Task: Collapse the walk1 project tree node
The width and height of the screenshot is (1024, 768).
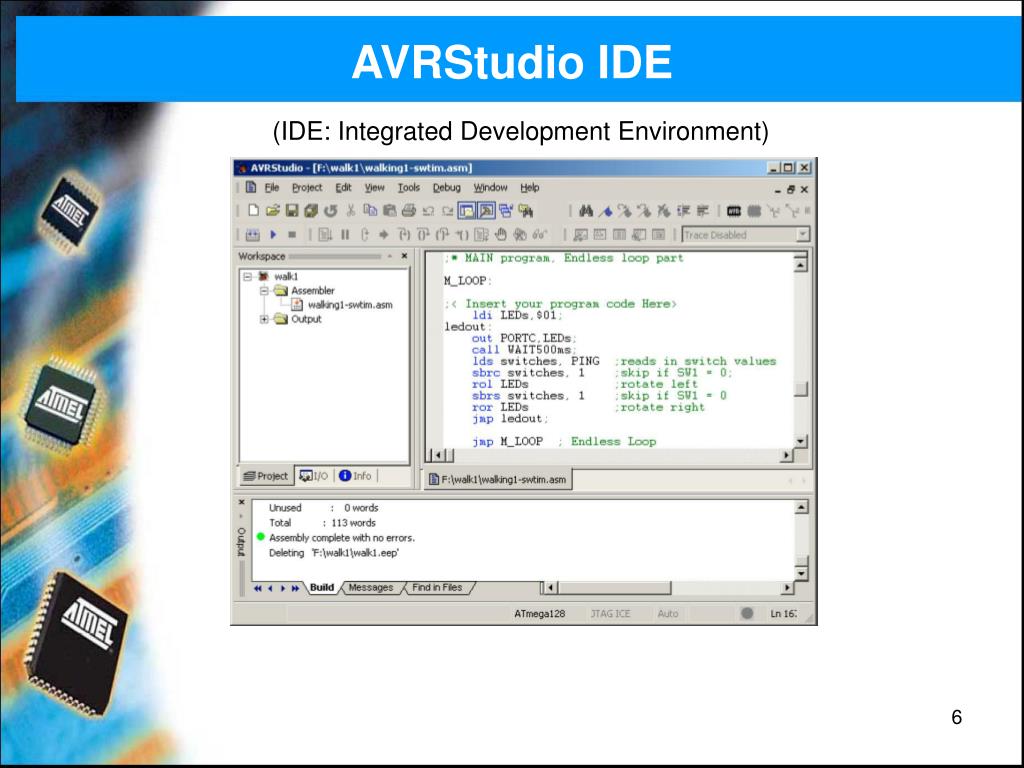Action: [248, 277]
